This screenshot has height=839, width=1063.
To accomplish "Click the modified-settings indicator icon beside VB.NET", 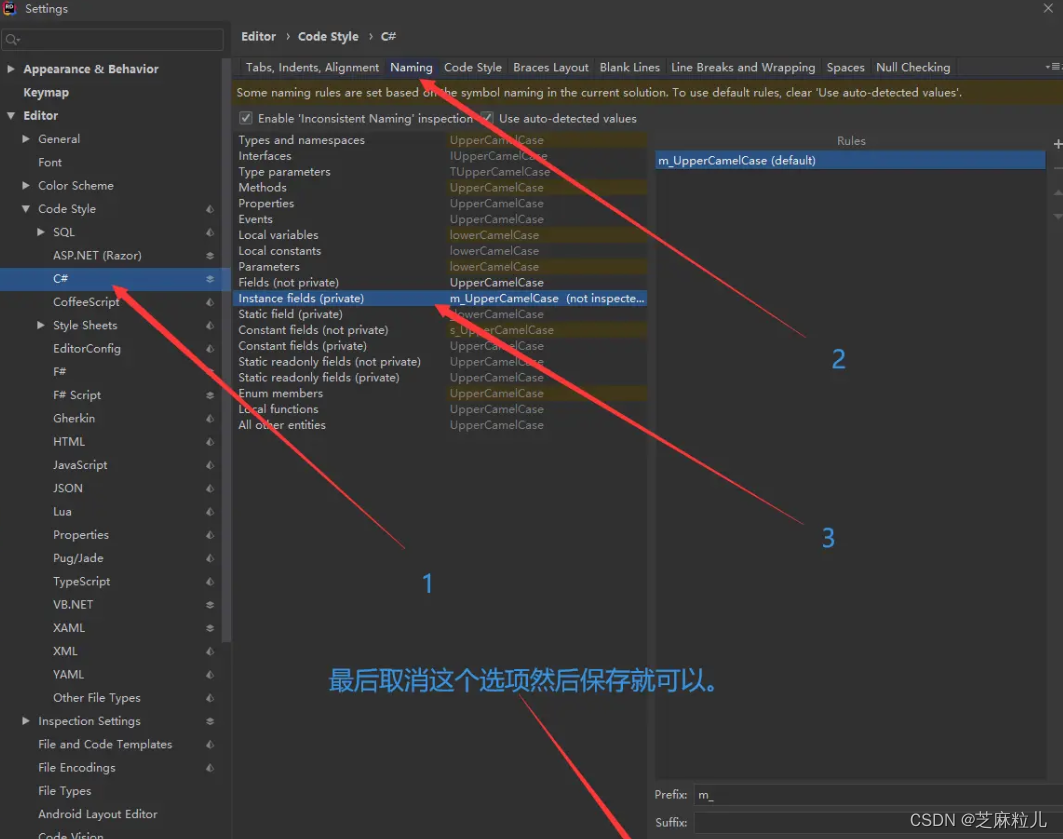I will point(209,604).
